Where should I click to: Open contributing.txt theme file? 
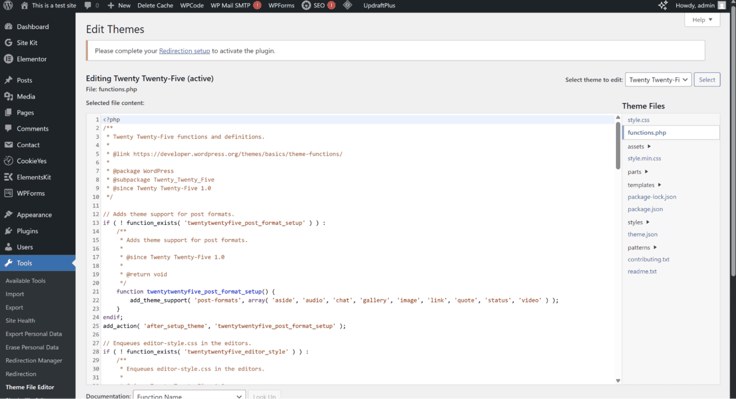(x=649, y=259)
